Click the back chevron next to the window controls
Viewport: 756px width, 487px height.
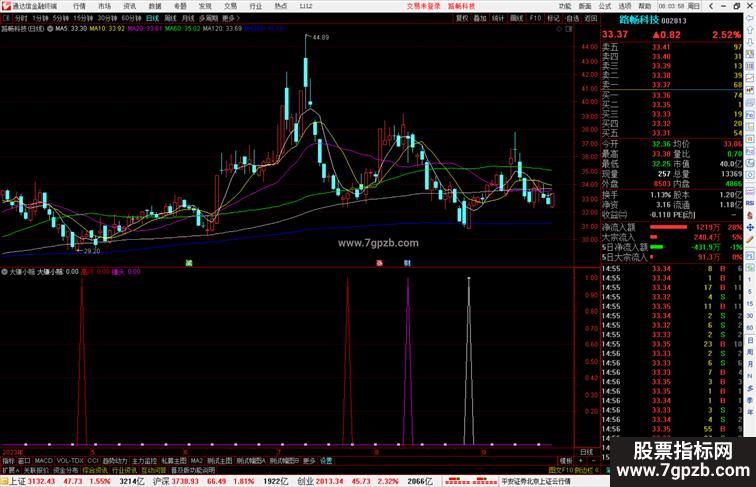(x=711, y=6)
